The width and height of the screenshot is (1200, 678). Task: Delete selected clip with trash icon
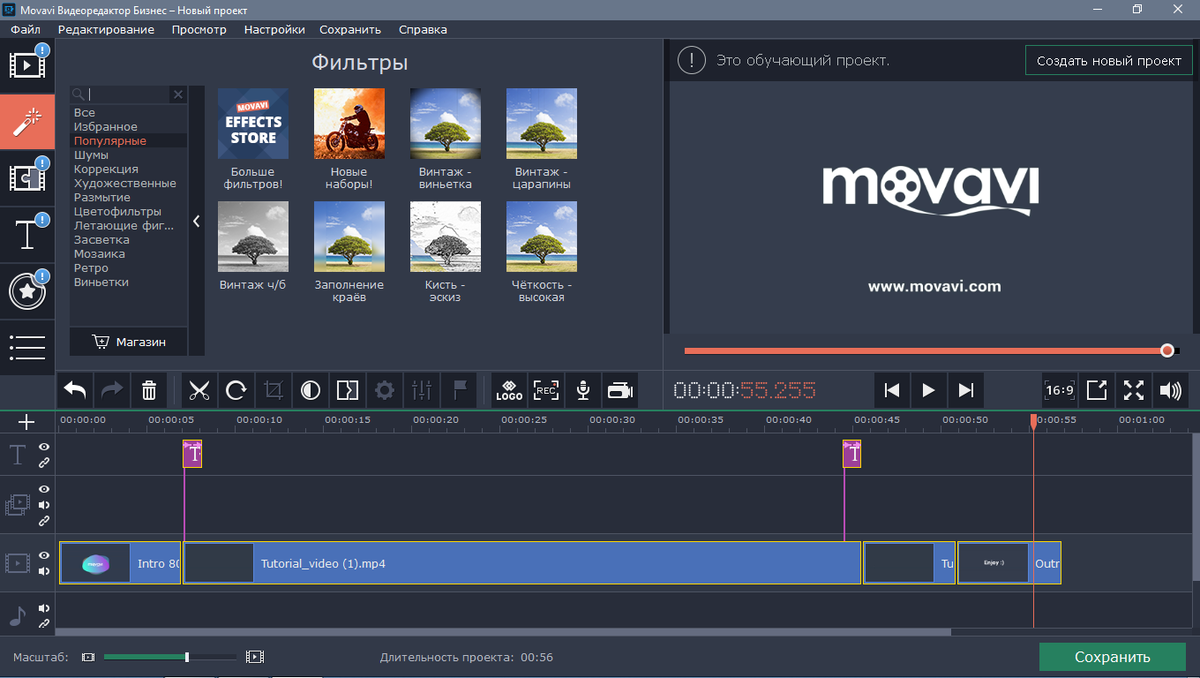(149, 390)
